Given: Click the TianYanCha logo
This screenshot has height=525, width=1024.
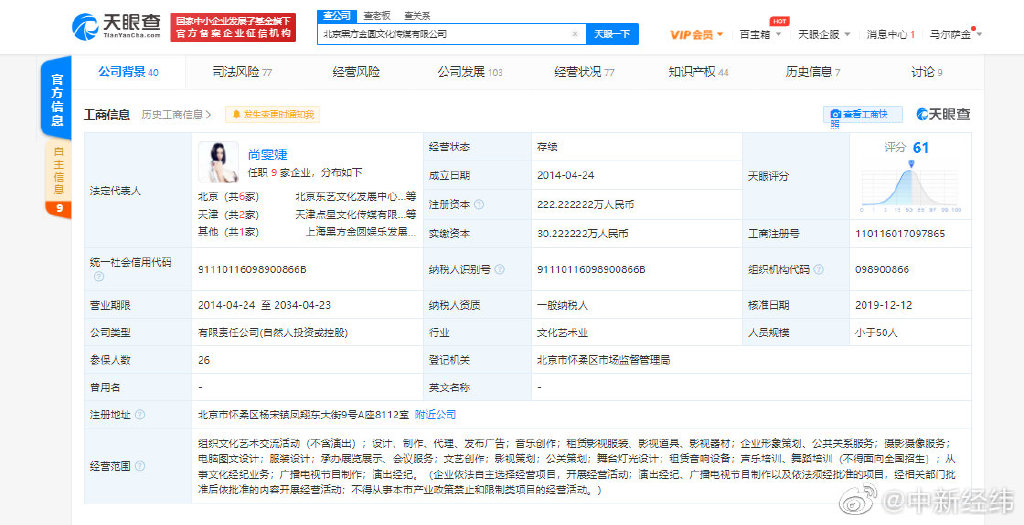Looking at the screenshot, I should point(116,26).
